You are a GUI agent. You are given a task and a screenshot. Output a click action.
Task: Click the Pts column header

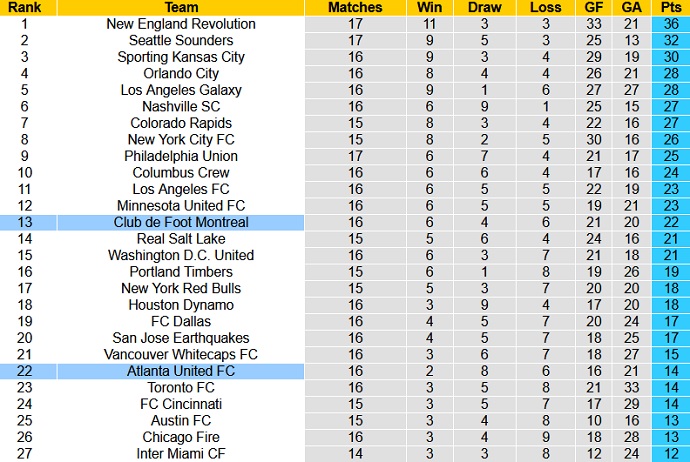[x=669, y=7]
